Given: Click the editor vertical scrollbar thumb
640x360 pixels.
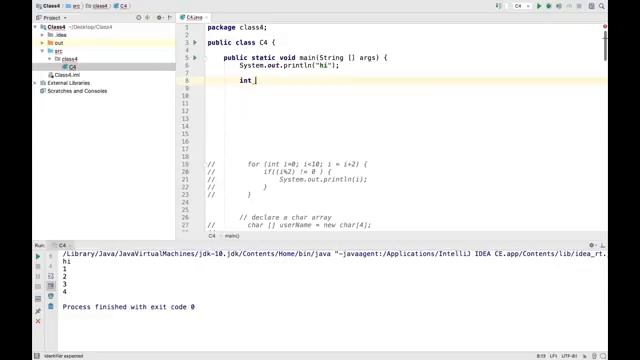Looking at the screenshot, I should [605, 46].
